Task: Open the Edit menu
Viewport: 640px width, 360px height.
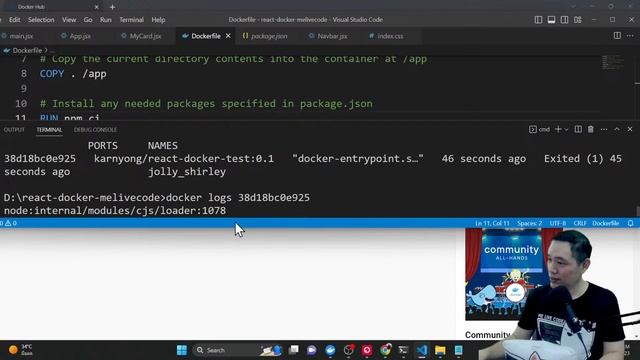Action: click(15, 20)
